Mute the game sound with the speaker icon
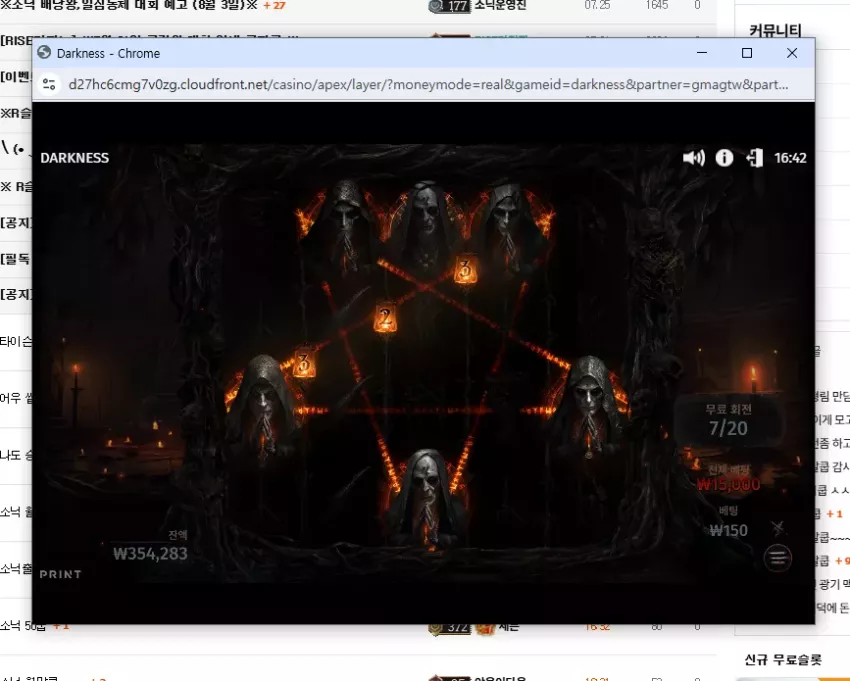 pos(693,158)
